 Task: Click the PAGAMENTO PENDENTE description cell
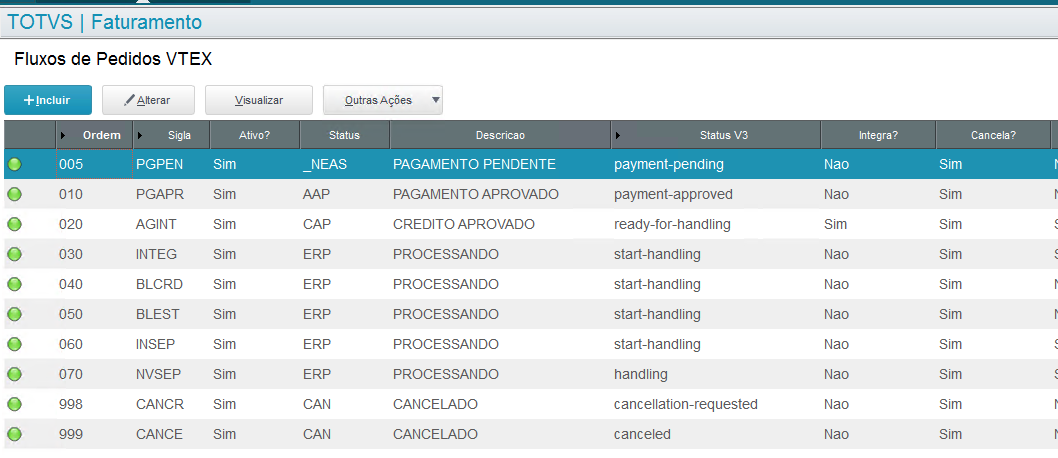(500, 164)
